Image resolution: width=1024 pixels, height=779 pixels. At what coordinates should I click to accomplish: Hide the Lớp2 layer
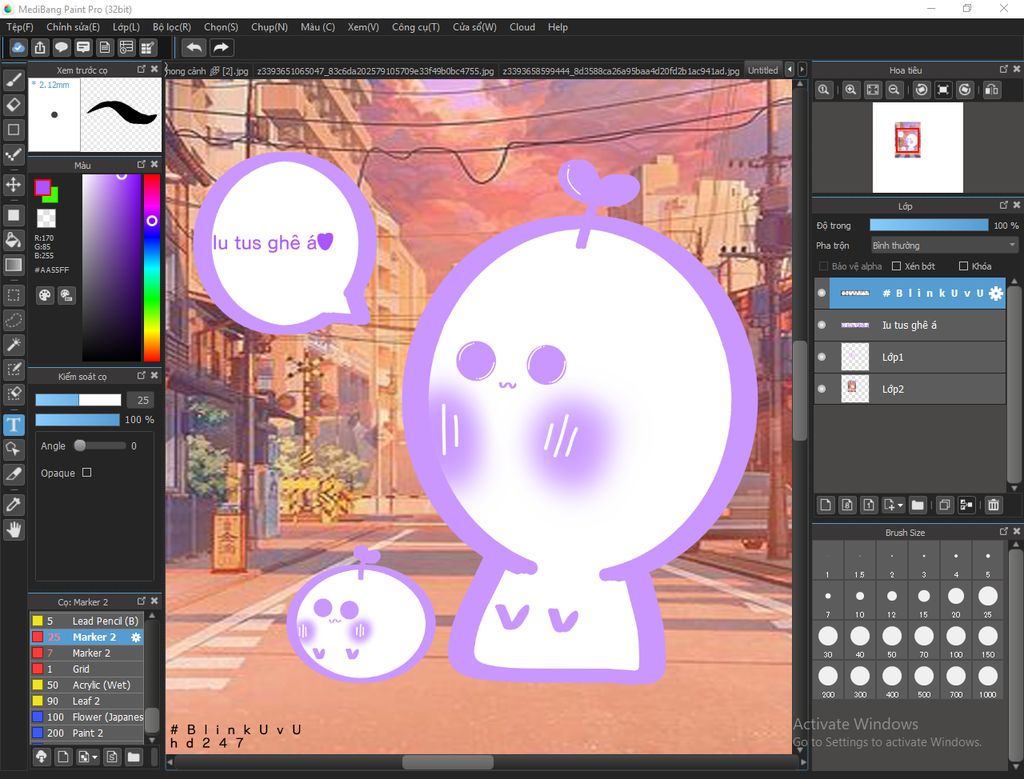[x=822, y=389]
